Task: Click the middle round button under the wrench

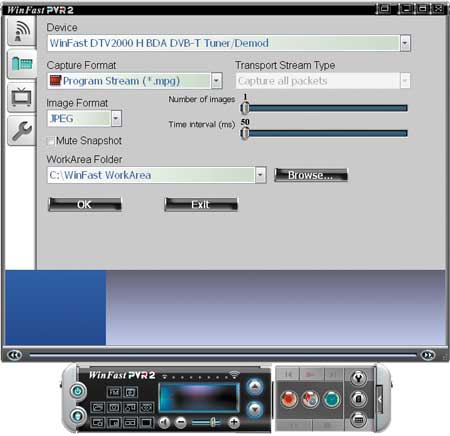Action: (358, 399)
